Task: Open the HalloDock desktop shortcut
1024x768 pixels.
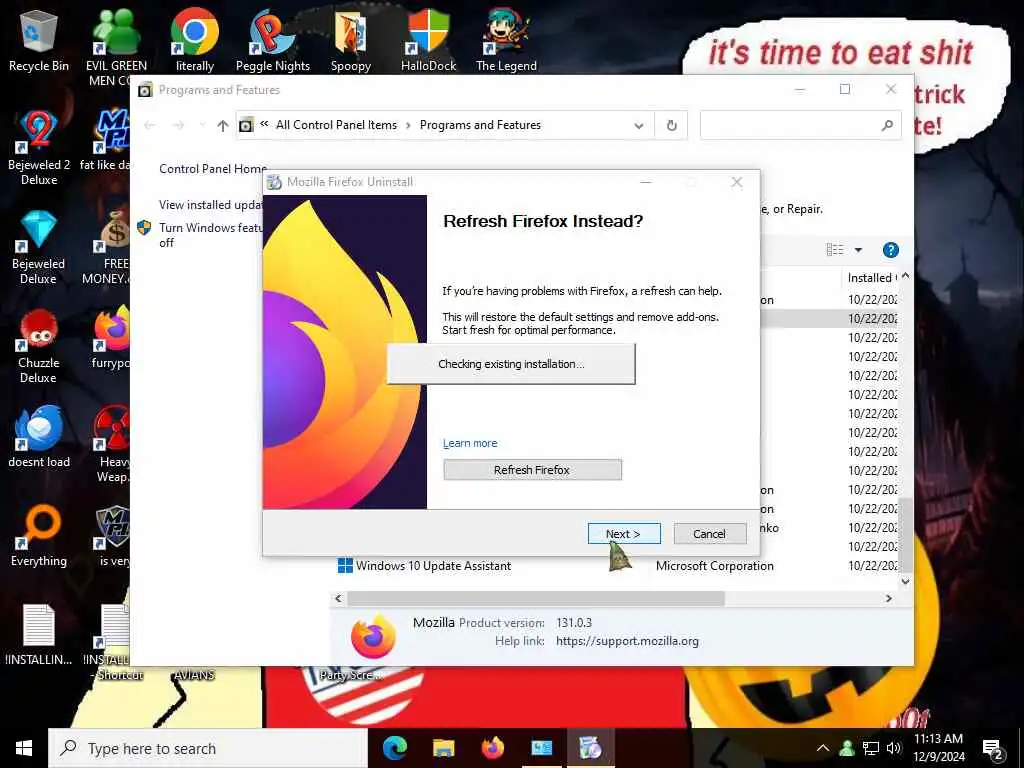Action: tap(428, 40)
